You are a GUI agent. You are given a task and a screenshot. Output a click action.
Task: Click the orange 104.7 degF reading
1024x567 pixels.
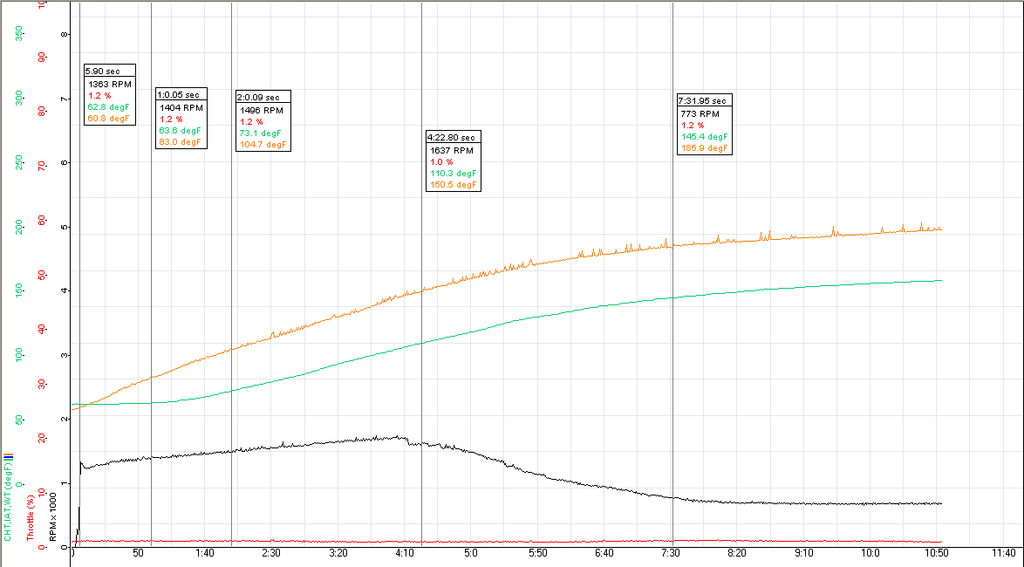click(263, 144)
